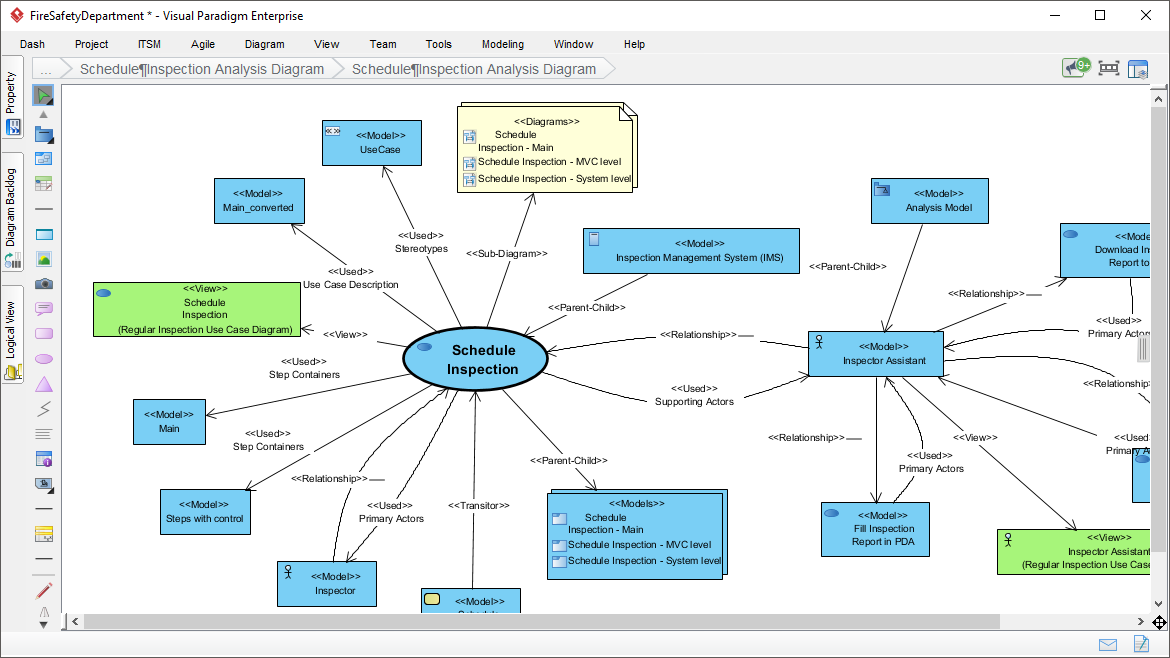Open the Dash menu

point(32,44)
